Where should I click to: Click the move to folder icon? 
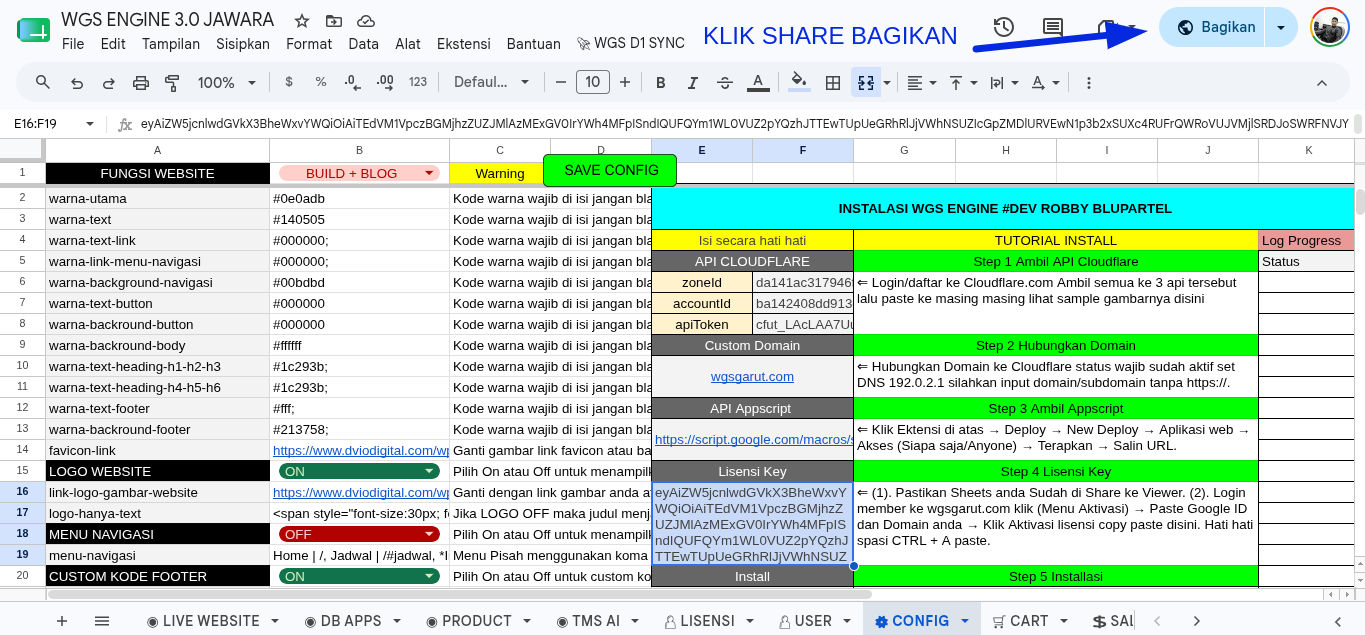(333, 20)
